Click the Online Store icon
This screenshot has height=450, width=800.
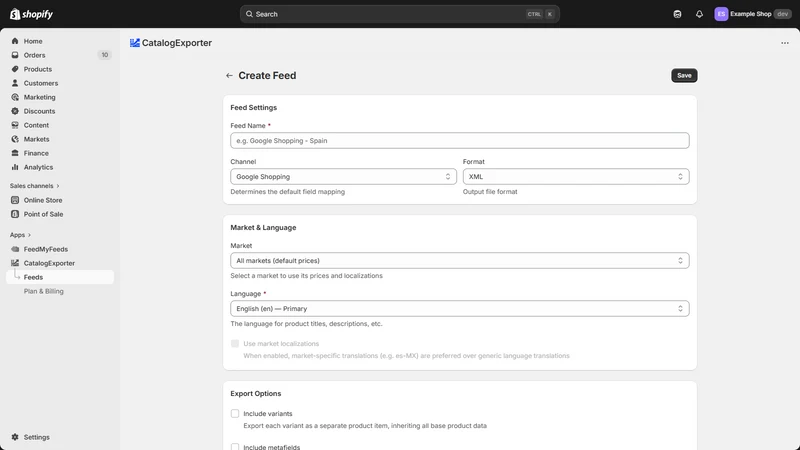click(15, 200)
